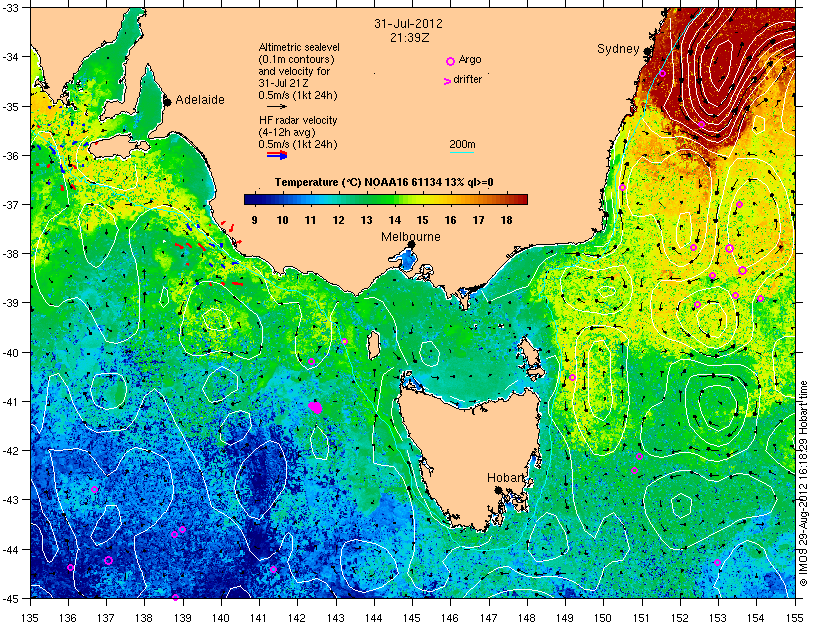Click the (4-12h avg) legend text
Image resolution: width=816 pixels, height=624 pixels.
287,132
